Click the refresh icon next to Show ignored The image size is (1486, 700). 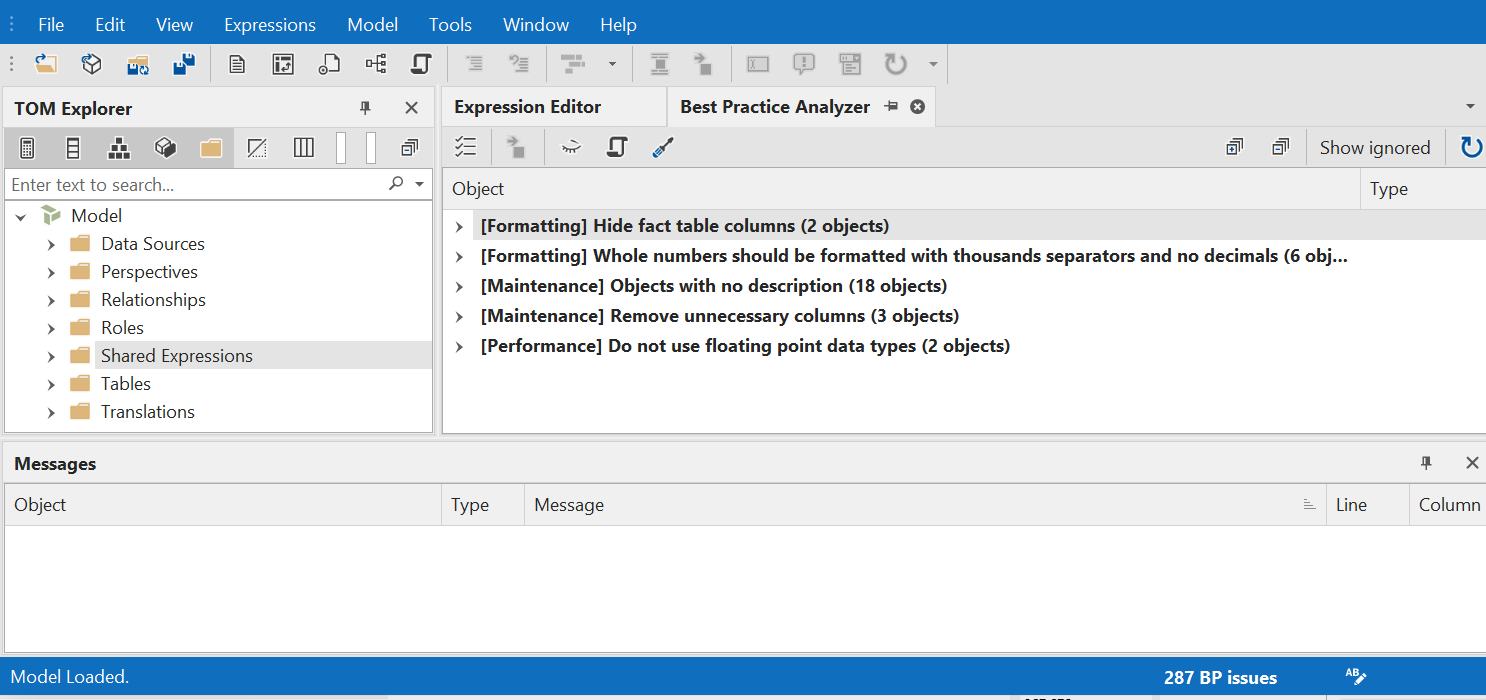(1469, 146)
